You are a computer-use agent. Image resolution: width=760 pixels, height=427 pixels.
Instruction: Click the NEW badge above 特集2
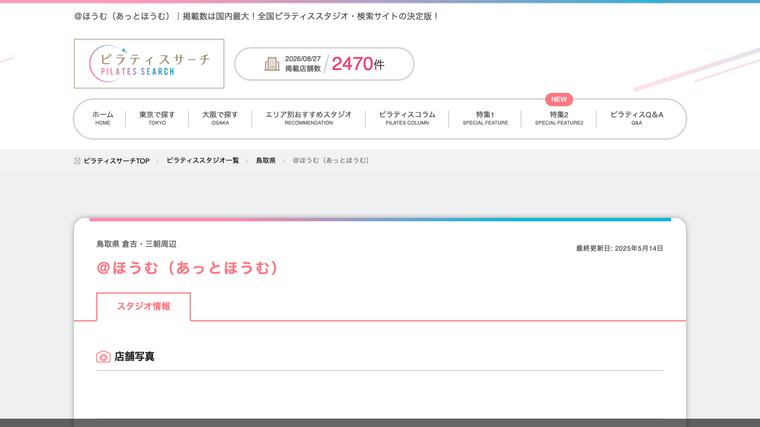click(x=559, y=99)
